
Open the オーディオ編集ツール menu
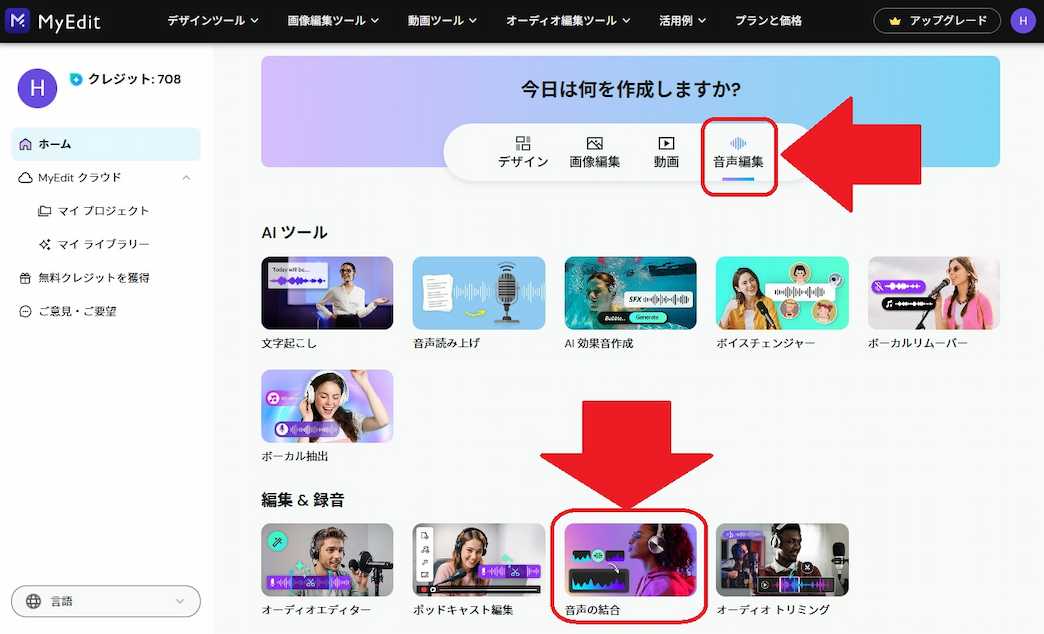pyautogui.click(x=568, y=20)
